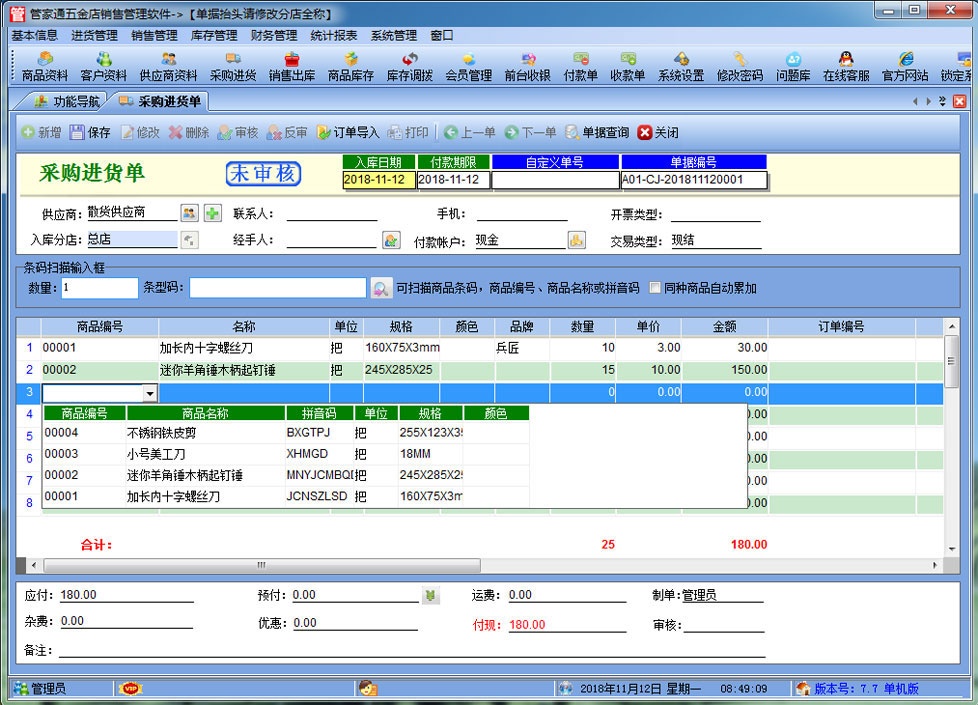Open 系统设置 toolbar icon
This screenshot has height=705, width=978.
(680, 67)
